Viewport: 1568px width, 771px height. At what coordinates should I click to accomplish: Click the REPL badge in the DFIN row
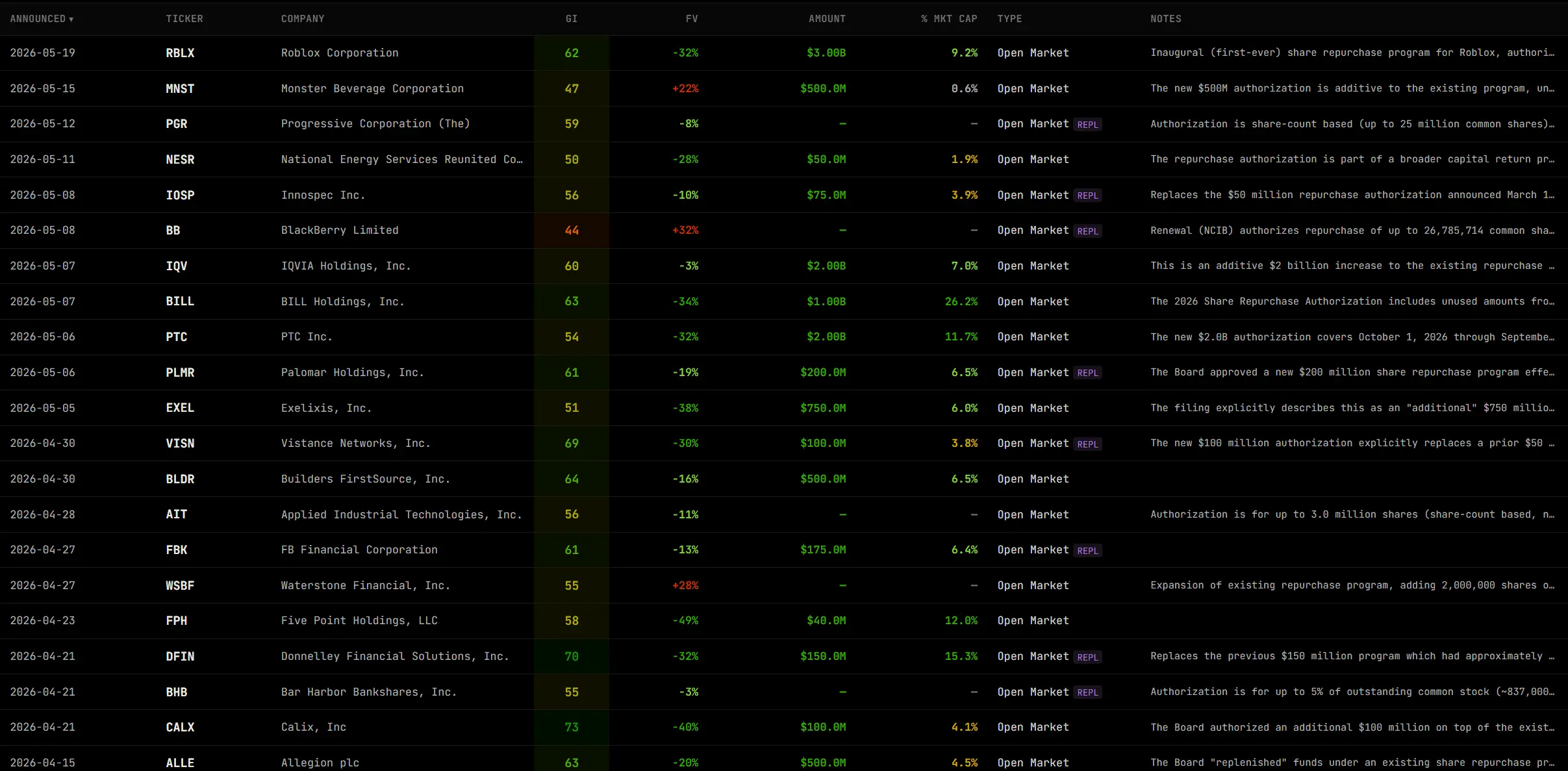point(1087,657)
